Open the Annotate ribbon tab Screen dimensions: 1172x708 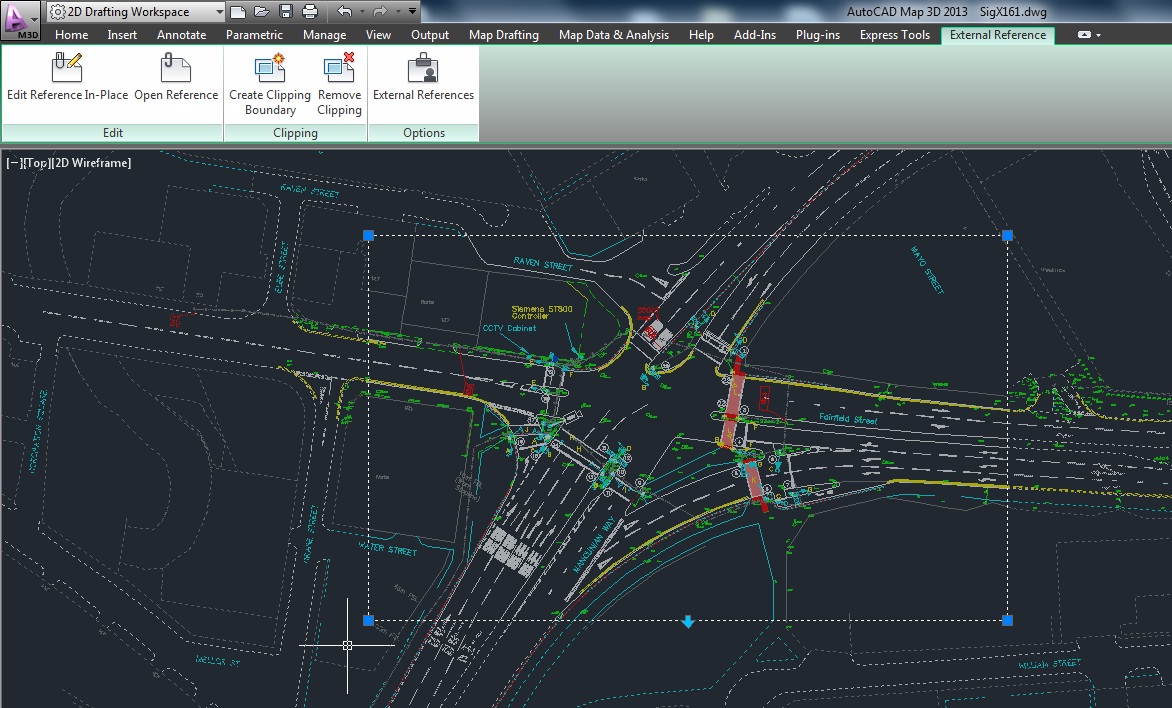pos(182,34)
